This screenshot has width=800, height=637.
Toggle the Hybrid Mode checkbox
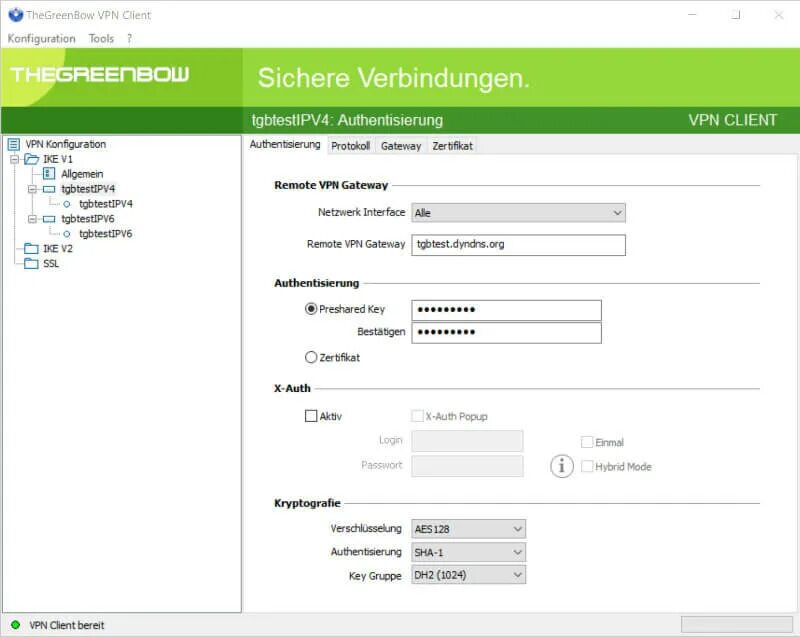587,466
